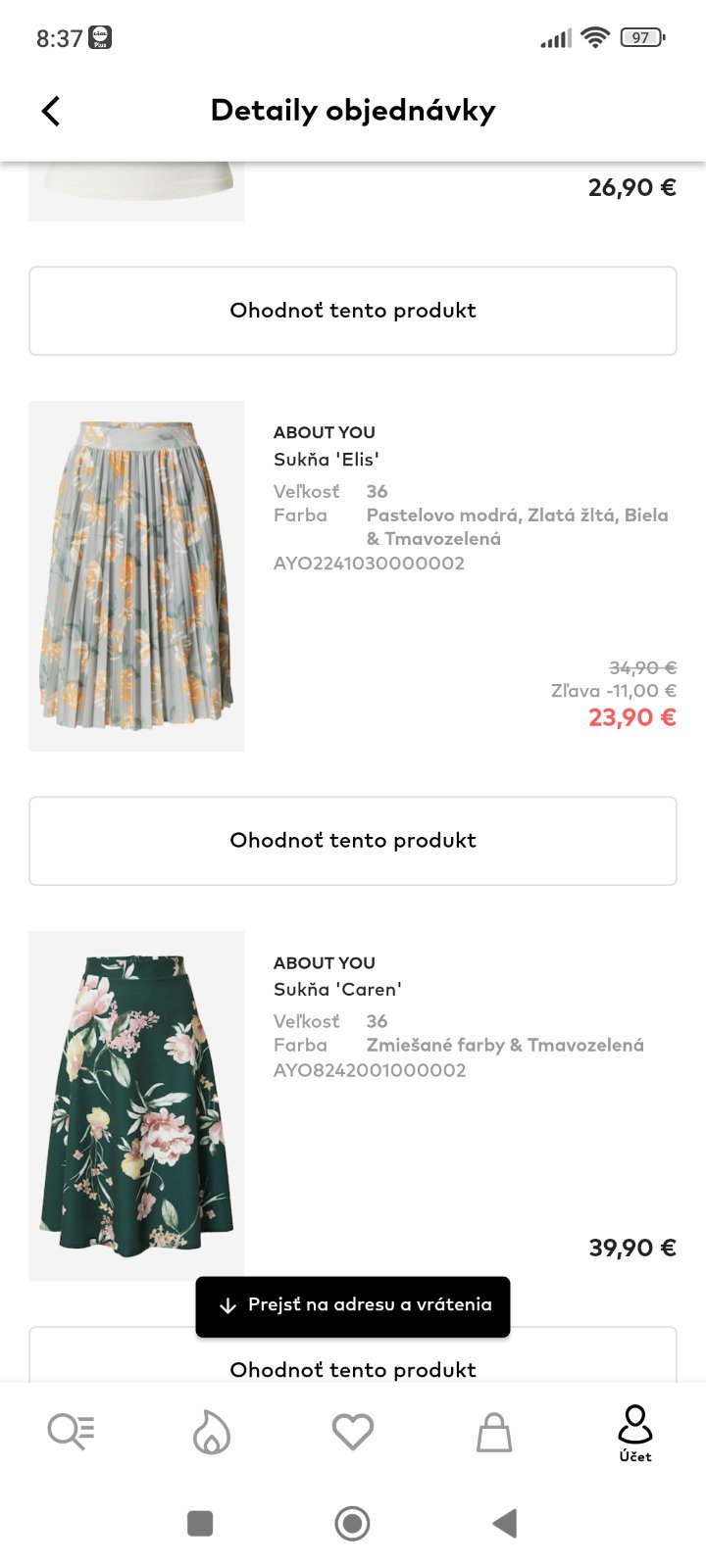Open Sukňa 'Caren' product title
Screen dimensions: 706x1568
coord(337,990)
